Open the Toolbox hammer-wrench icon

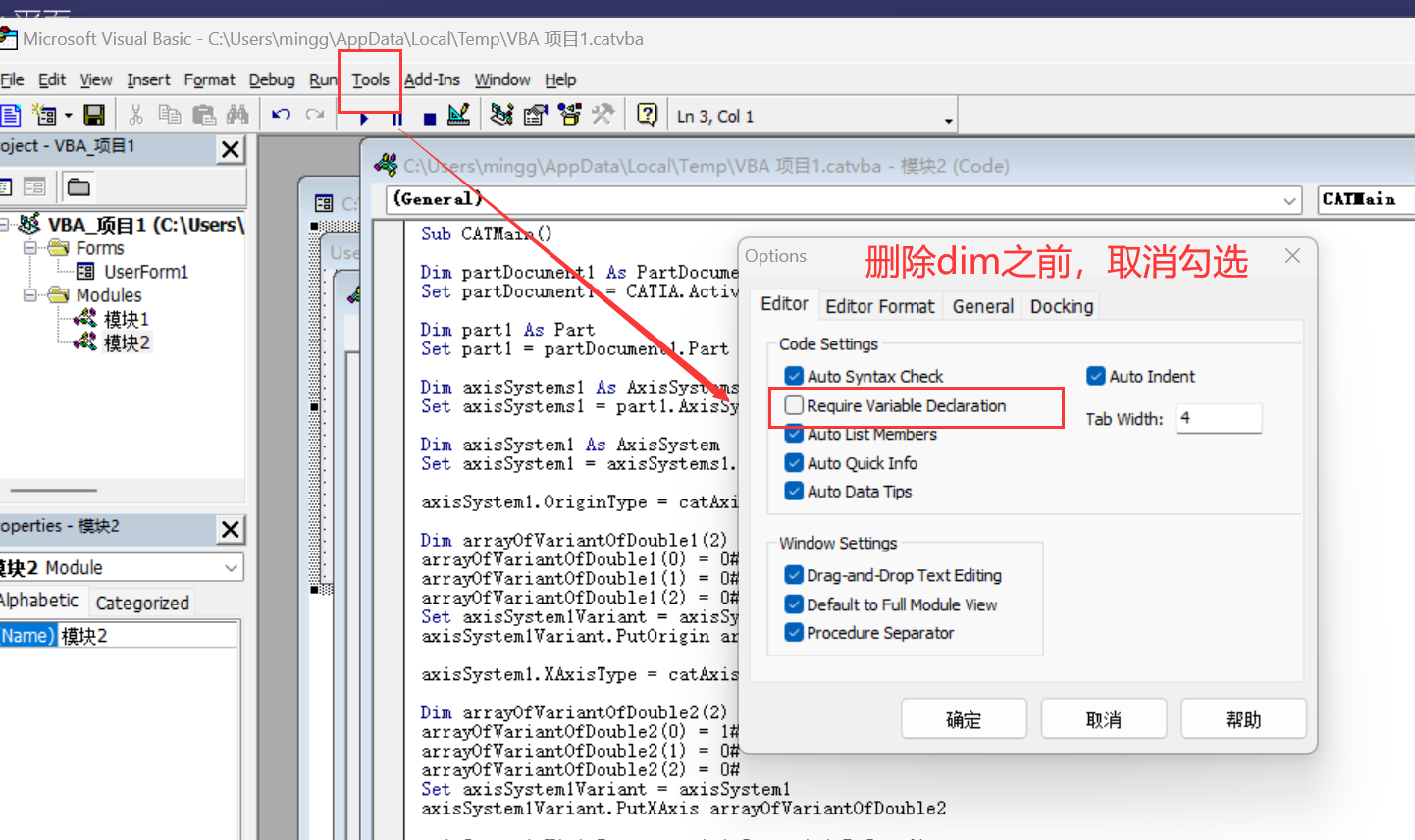(603, 115)
